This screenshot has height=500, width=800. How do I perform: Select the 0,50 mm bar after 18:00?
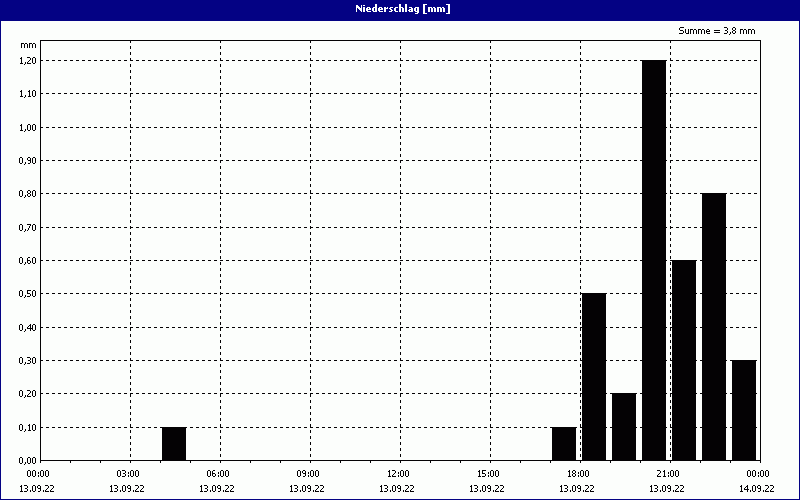tap(594, 376)
